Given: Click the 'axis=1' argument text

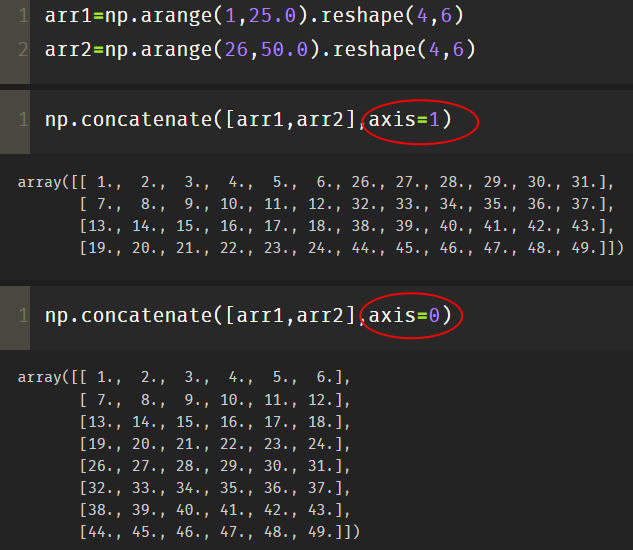Looking at the screenshot, I should 404,120.
